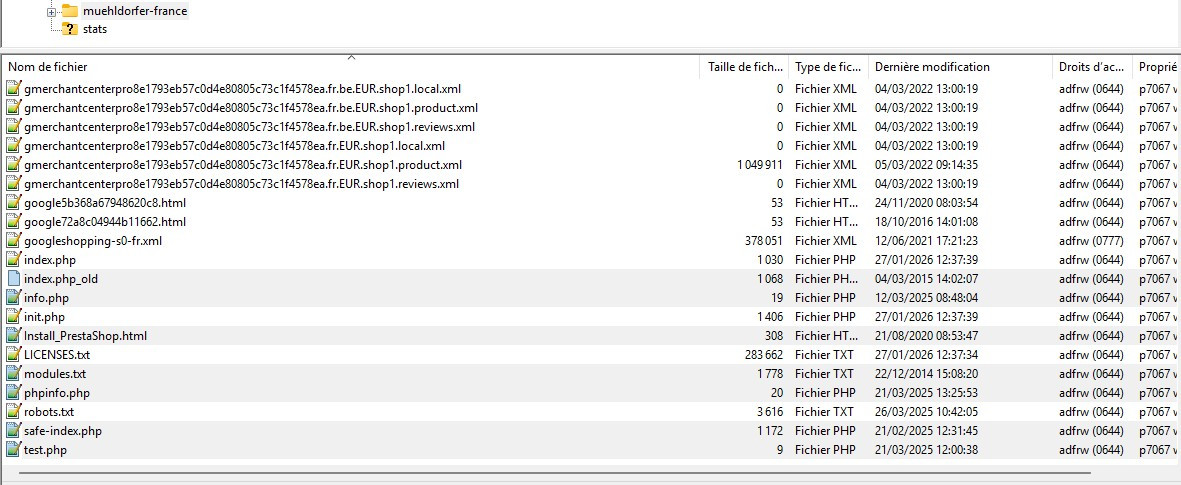Screen dimensions: 1181x485
Task: Click the index.php file icon
Action: [14, 260]
